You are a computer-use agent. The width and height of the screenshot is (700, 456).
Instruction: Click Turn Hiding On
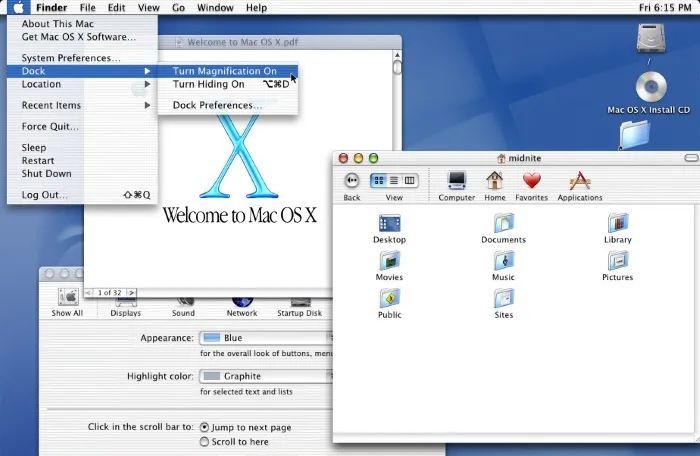[x=228, y=84]
